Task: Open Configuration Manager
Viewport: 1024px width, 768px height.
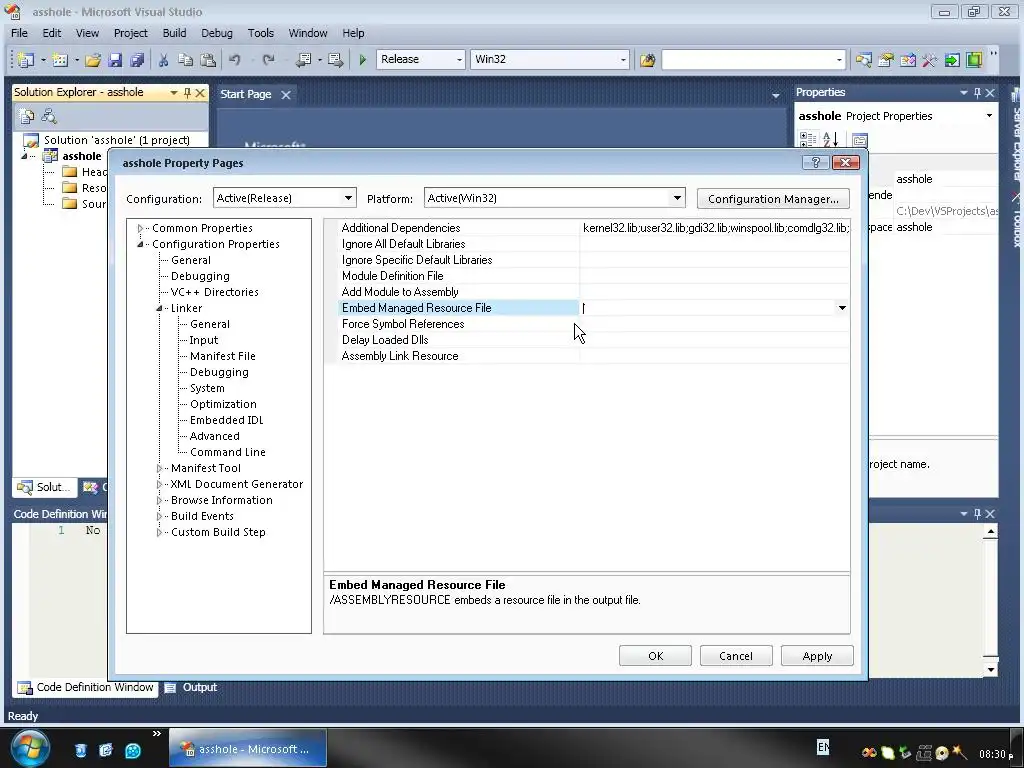Action: coord(773,199)
